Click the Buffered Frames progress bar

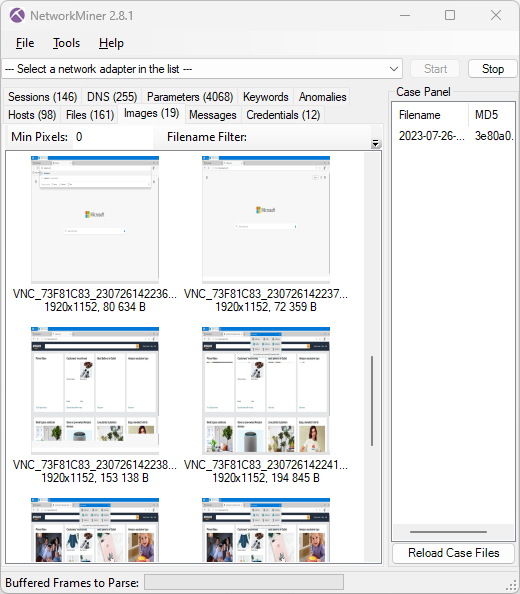pos(244,582)
